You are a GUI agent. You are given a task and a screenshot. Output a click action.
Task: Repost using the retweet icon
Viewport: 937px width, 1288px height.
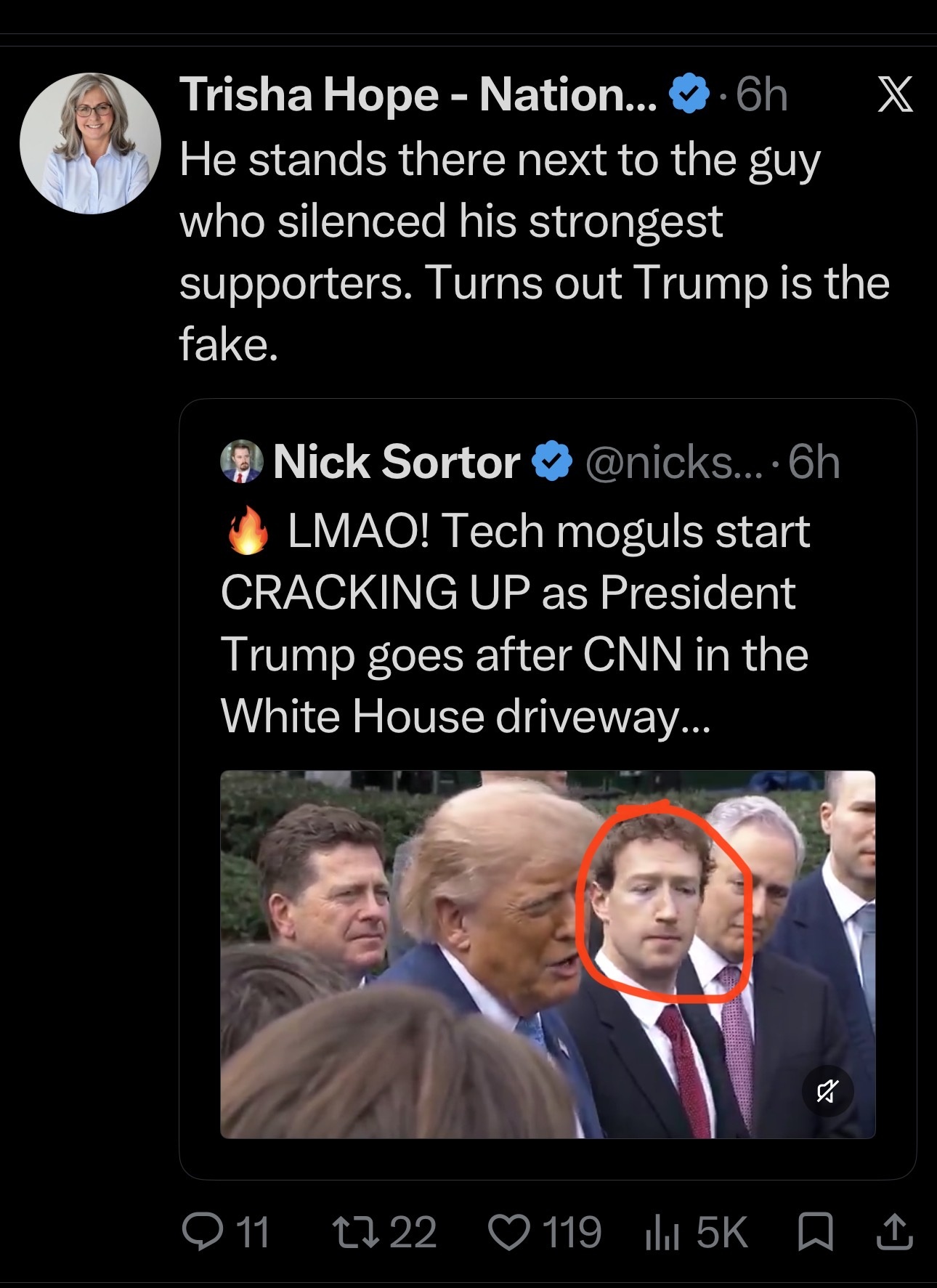(355, 1232)
